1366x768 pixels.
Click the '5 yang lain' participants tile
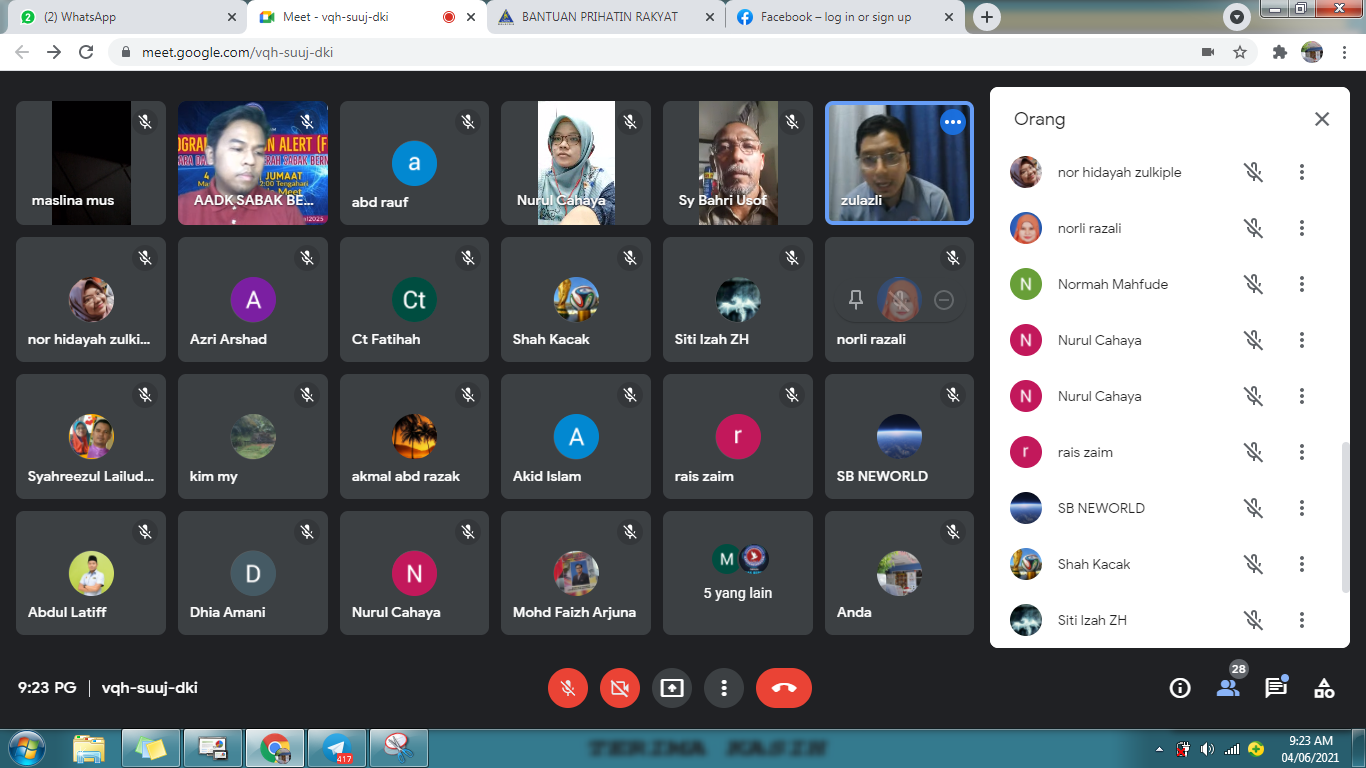click(x=737, y=573)
